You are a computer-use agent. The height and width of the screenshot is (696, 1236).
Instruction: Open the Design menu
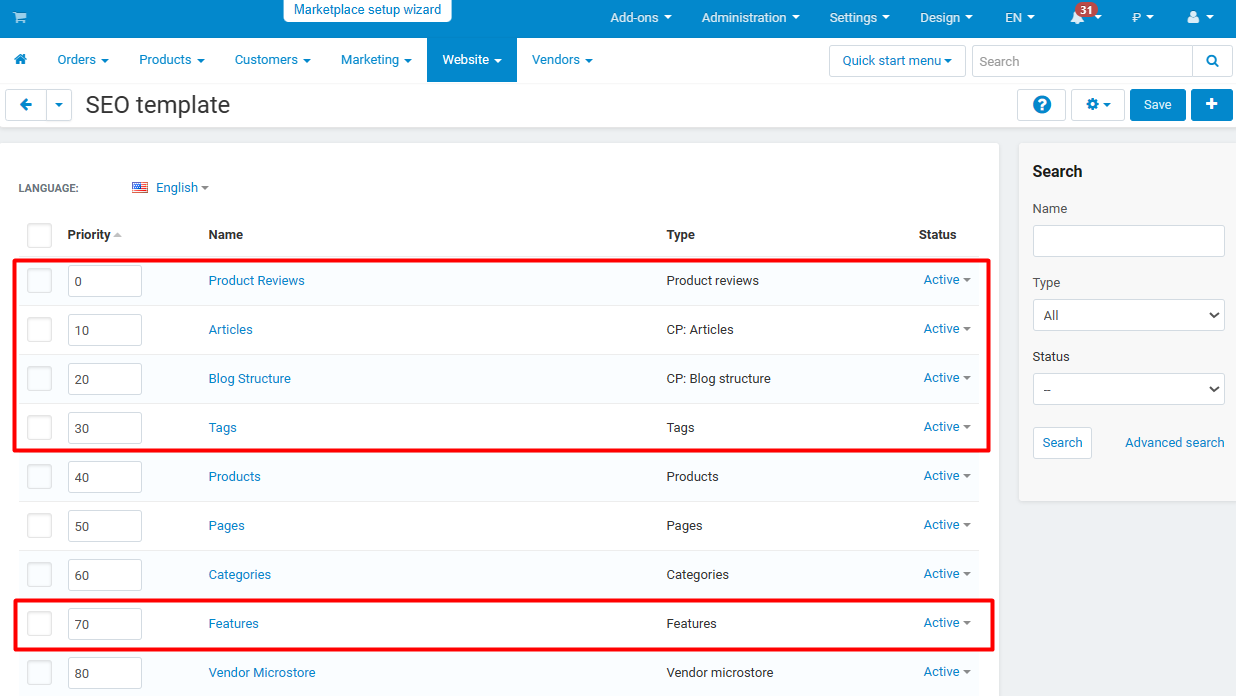tap(947, 17)
